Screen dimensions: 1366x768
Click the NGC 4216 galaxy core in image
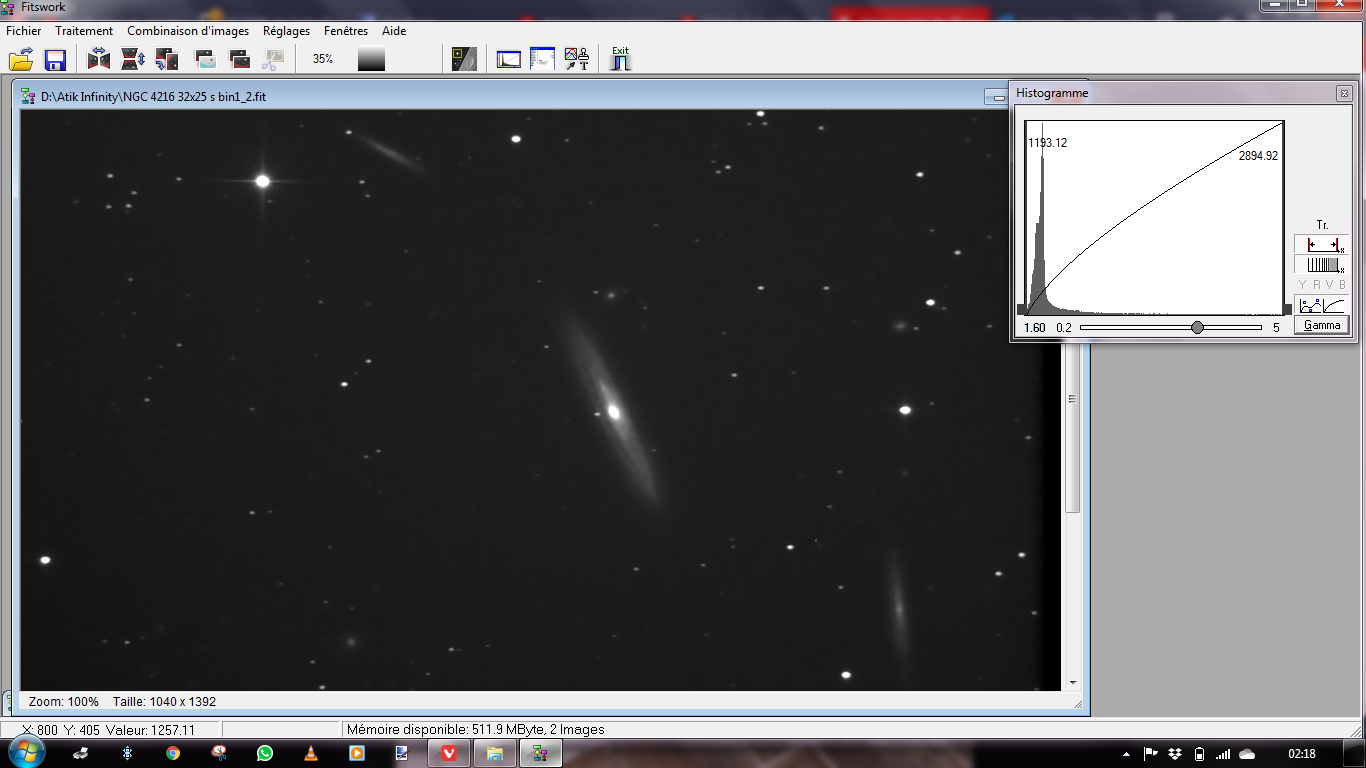614,411
